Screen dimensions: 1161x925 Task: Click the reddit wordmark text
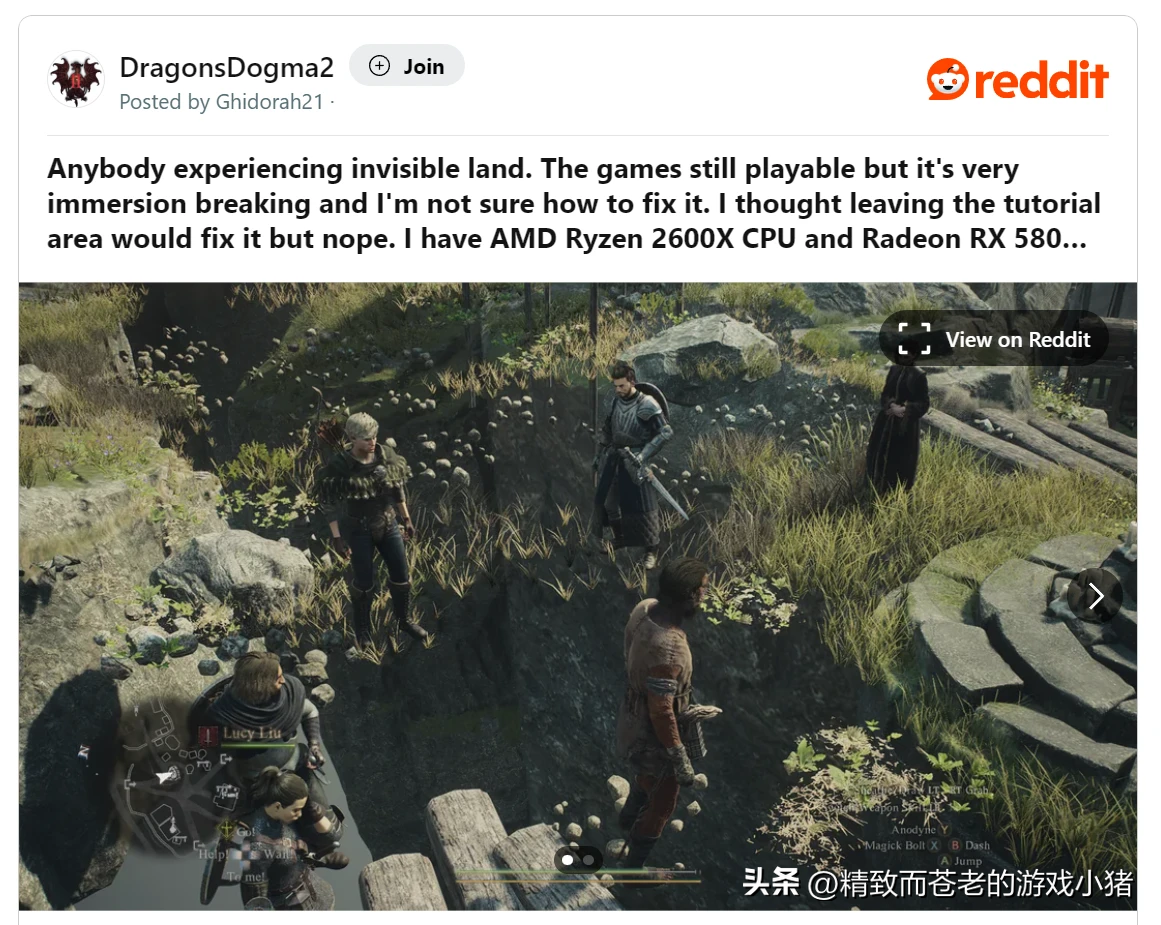point(1041,80)
